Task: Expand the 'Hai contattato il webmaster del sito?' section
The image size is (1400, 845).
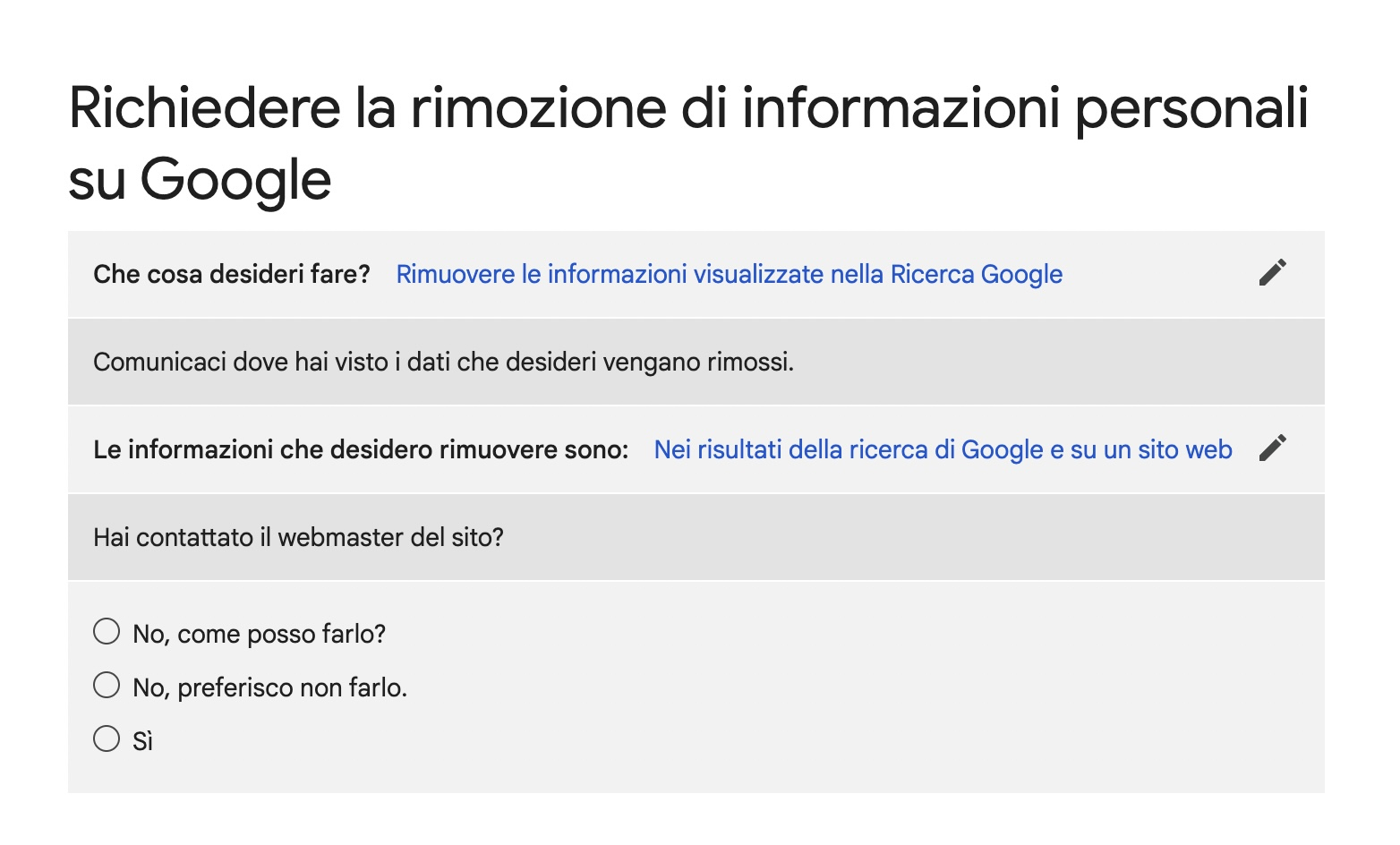Action: click(x=299, y=537)
